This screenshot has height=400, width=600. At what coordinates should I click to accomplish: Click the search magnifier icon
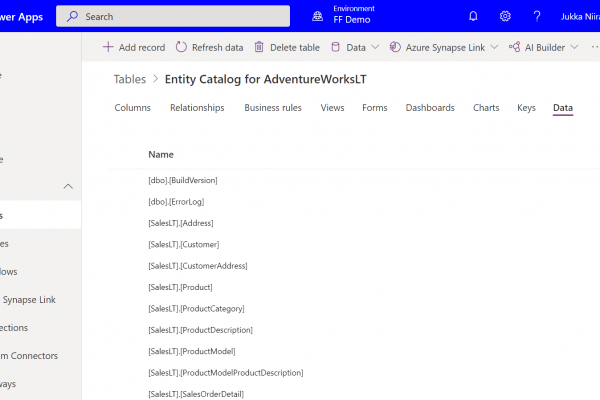point(72,16)
